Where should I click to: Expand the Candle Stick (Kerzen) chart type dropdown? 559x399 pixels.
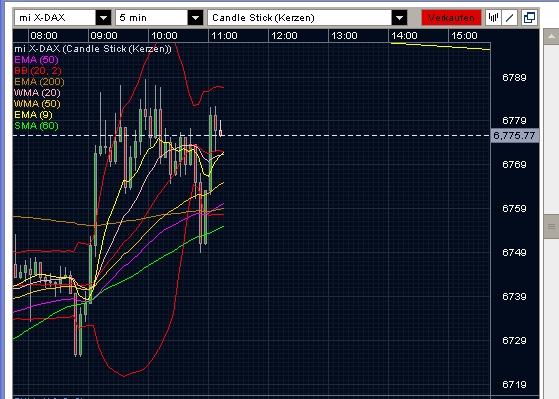[x=400, y=17]
